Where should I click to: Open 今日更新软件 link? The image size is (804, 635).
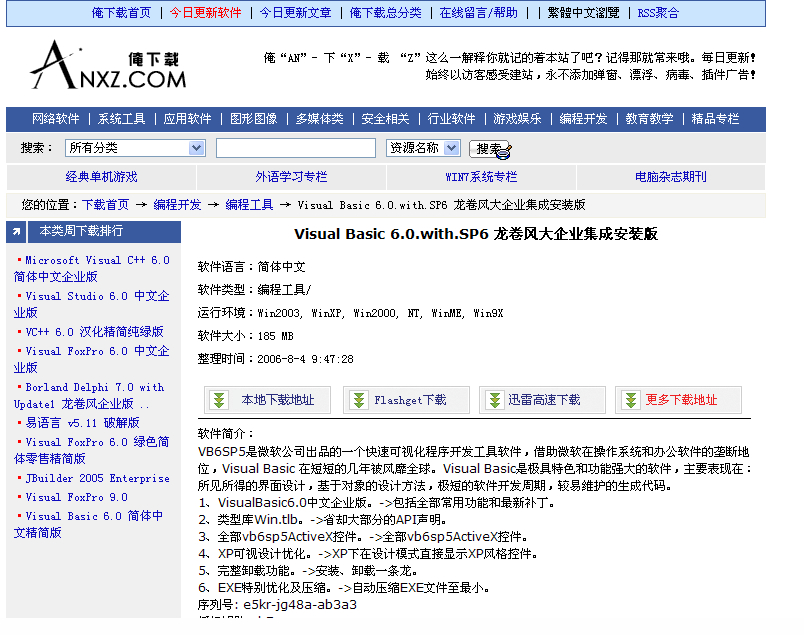[x=205, y=13]
